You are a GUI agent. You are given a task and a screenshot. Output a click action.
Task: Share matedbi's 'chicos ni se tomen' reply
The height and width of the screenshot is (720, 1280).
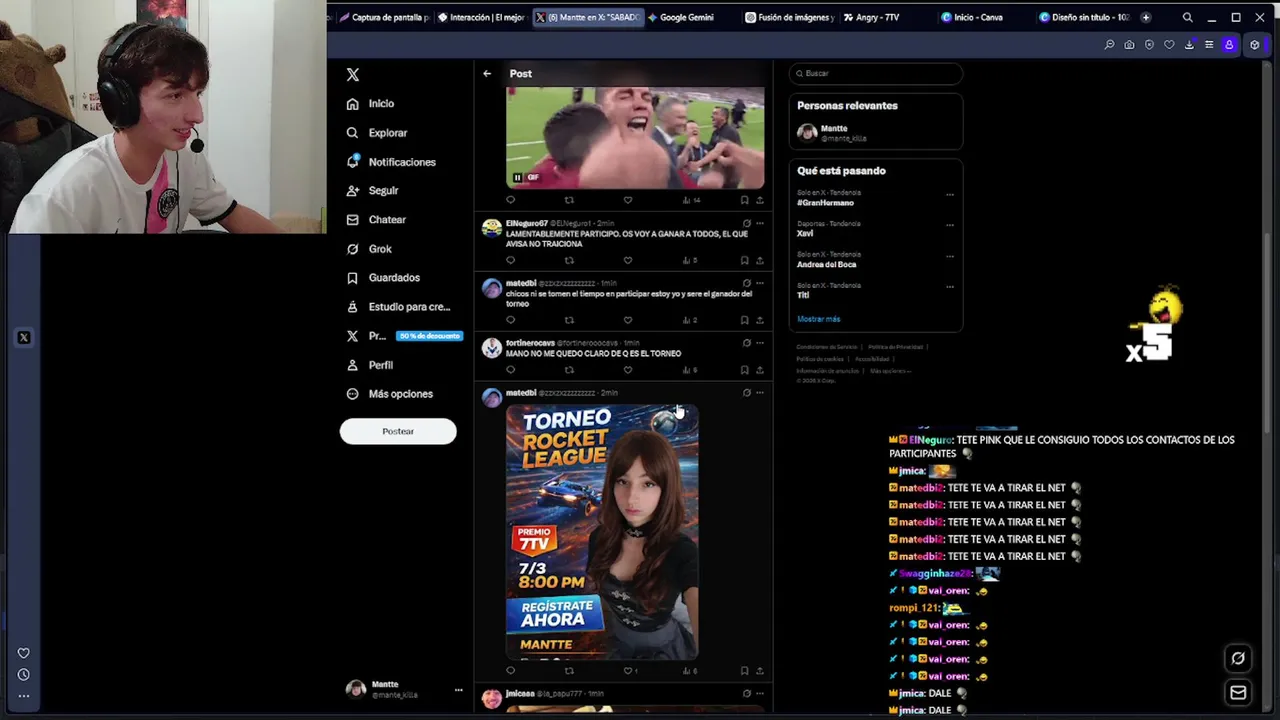(x=760, y=320)
